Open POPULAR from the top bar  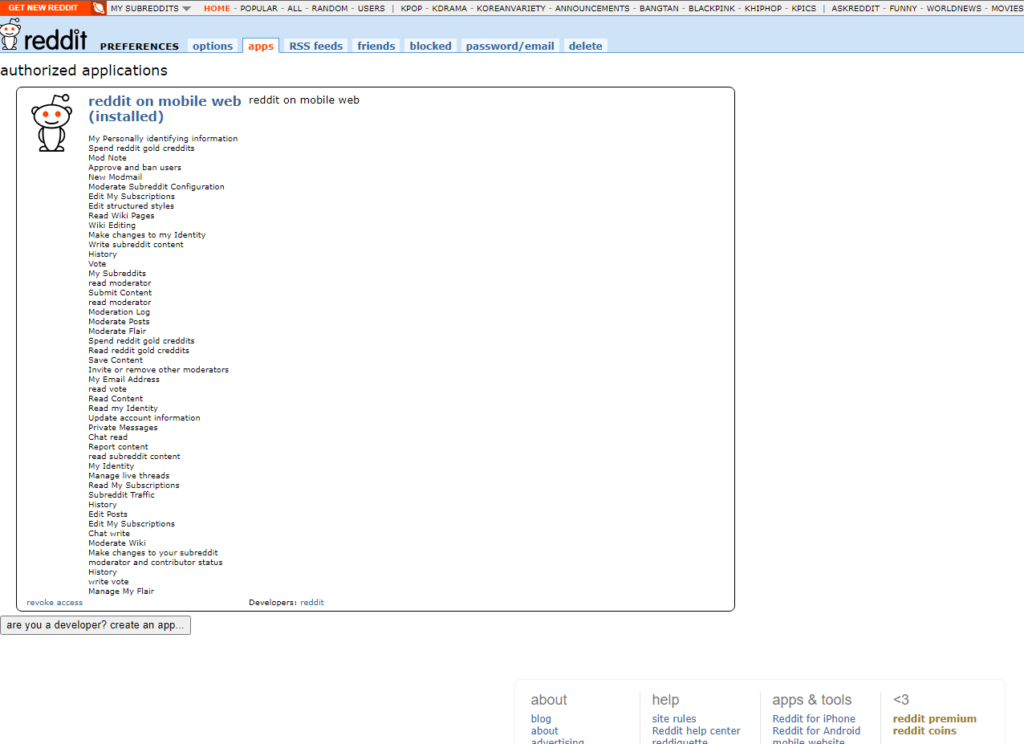coord(259,8)
